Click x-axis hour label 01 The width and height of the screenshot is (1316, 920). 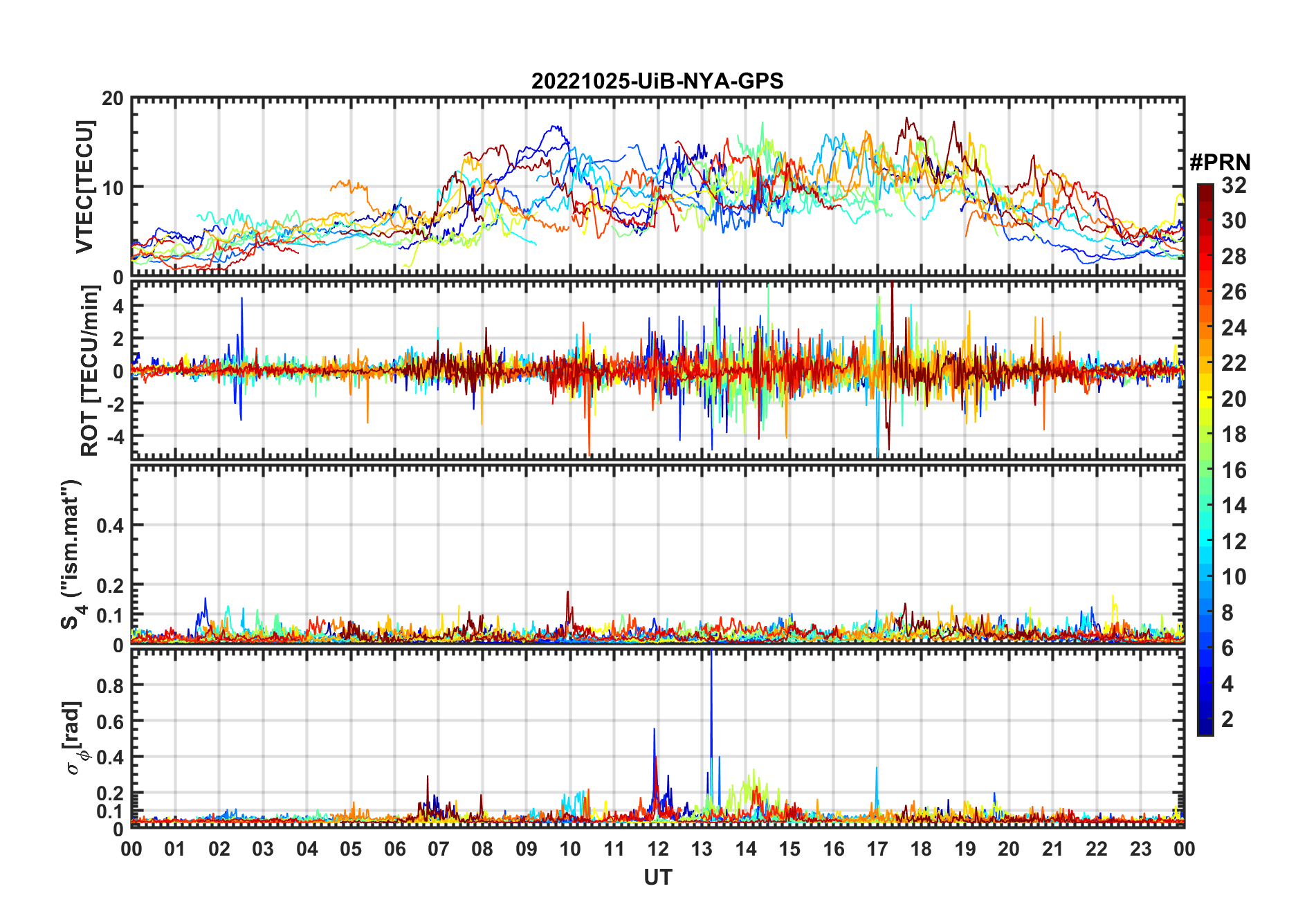point(175,849)
